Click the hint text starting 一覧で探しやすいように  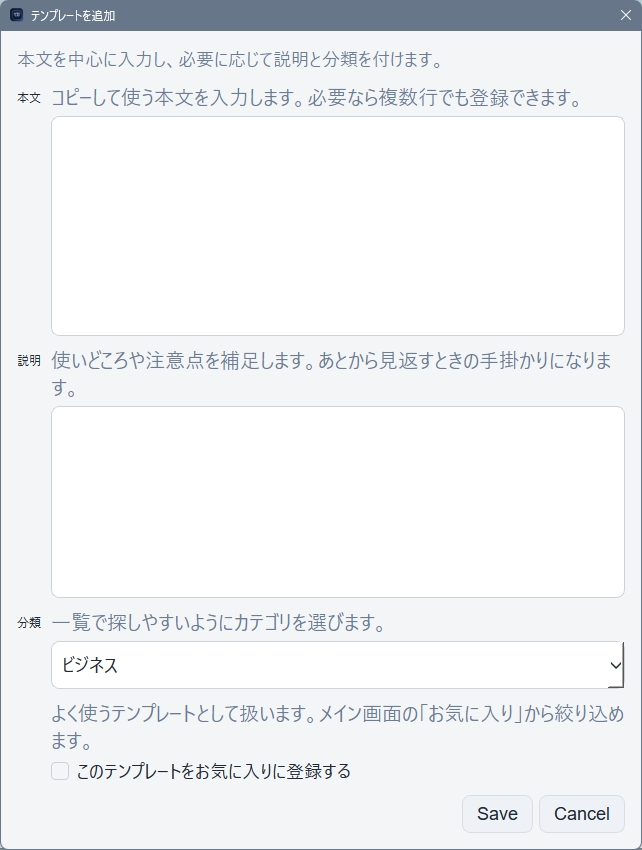click(x=218, y=622)
